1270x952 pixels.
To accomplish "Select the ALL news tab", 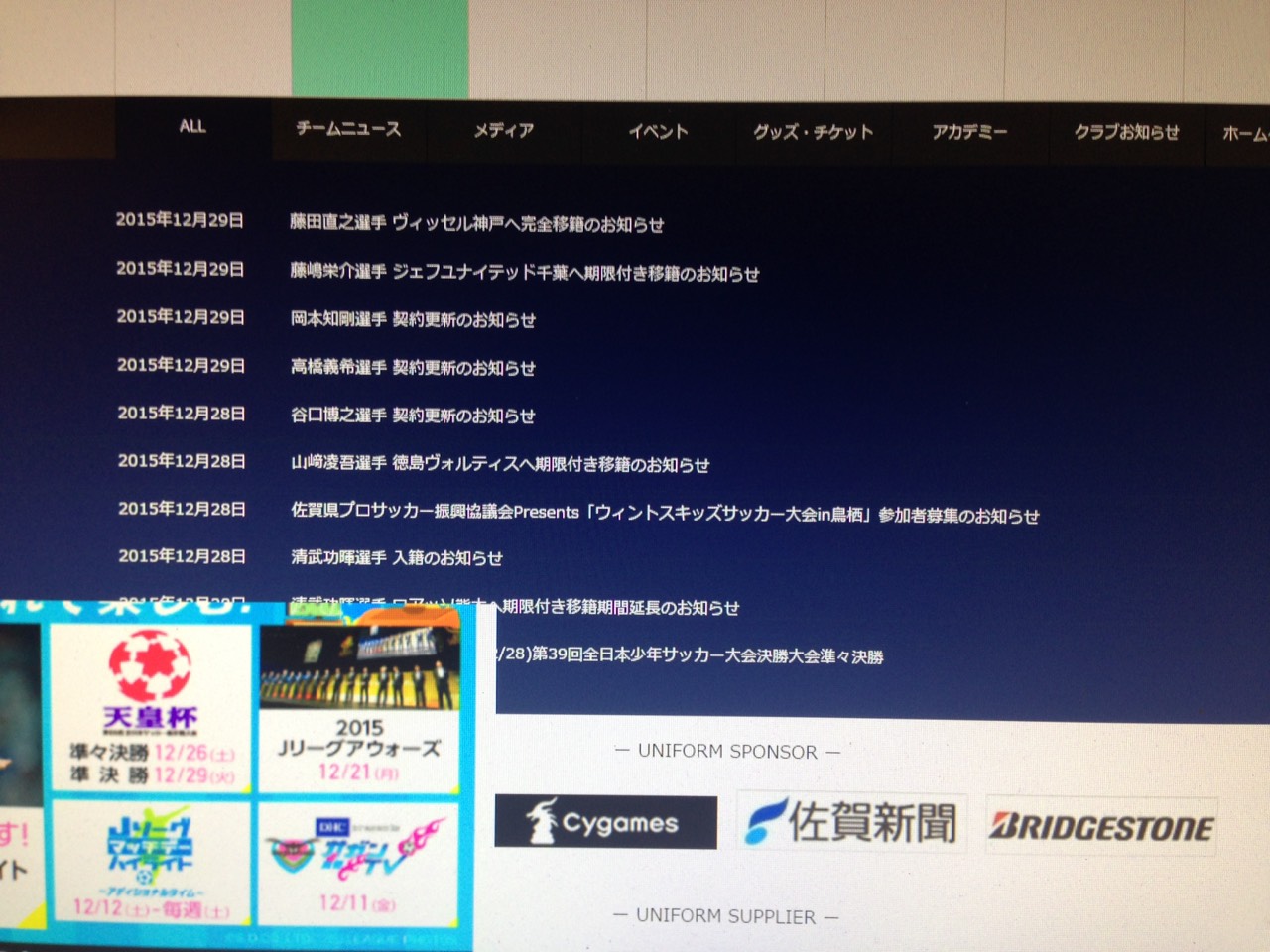I will [x=192, y=127].
